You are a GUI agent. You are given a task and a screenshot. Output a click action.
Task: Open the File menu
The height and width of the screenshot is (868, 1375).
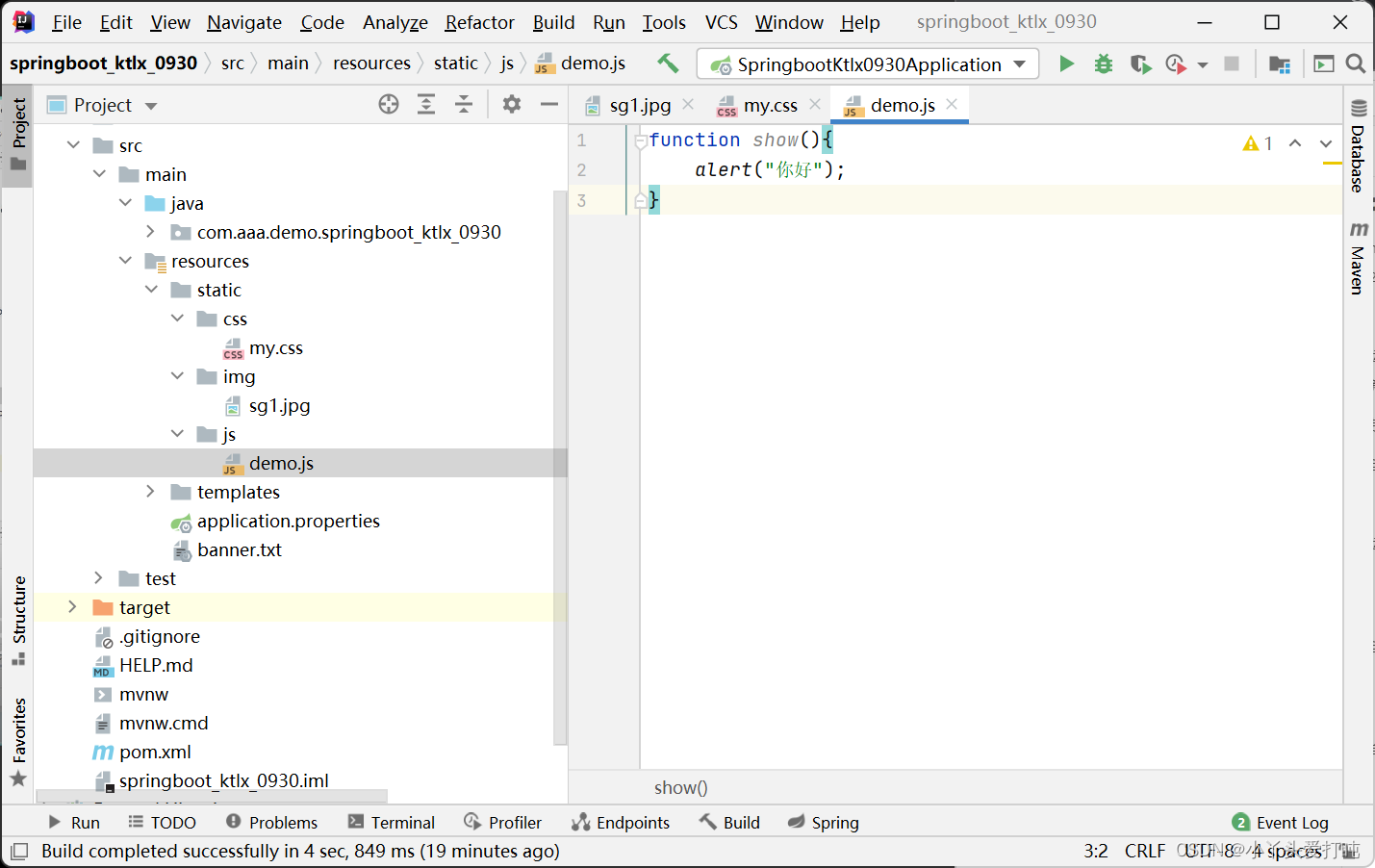coord(66,22)
